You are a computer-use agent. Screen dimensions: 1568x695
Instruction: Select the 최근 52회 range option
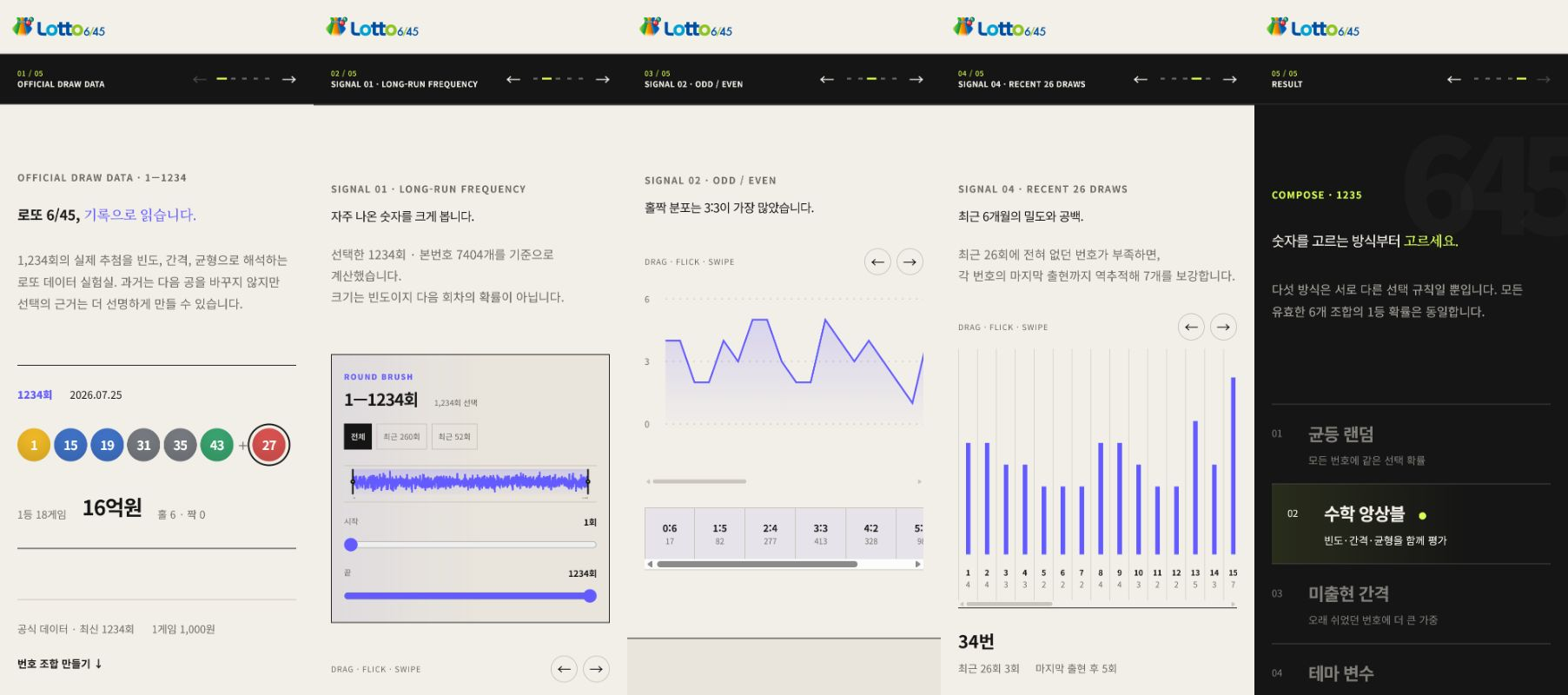(x=454, y=436)
